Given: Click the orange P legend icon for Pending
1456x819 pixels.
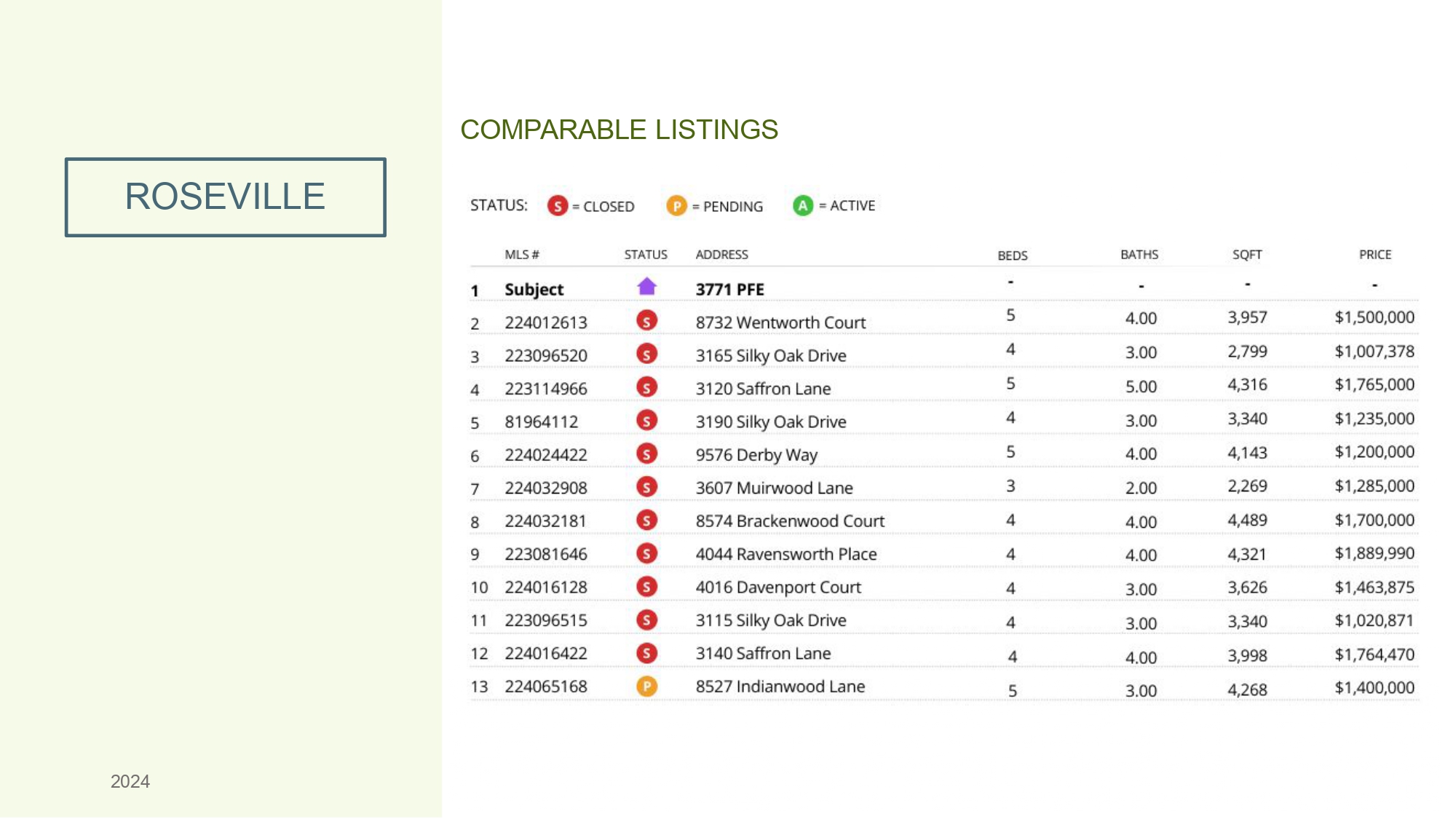Looking at the screenshot, I should tap(677, 206).
